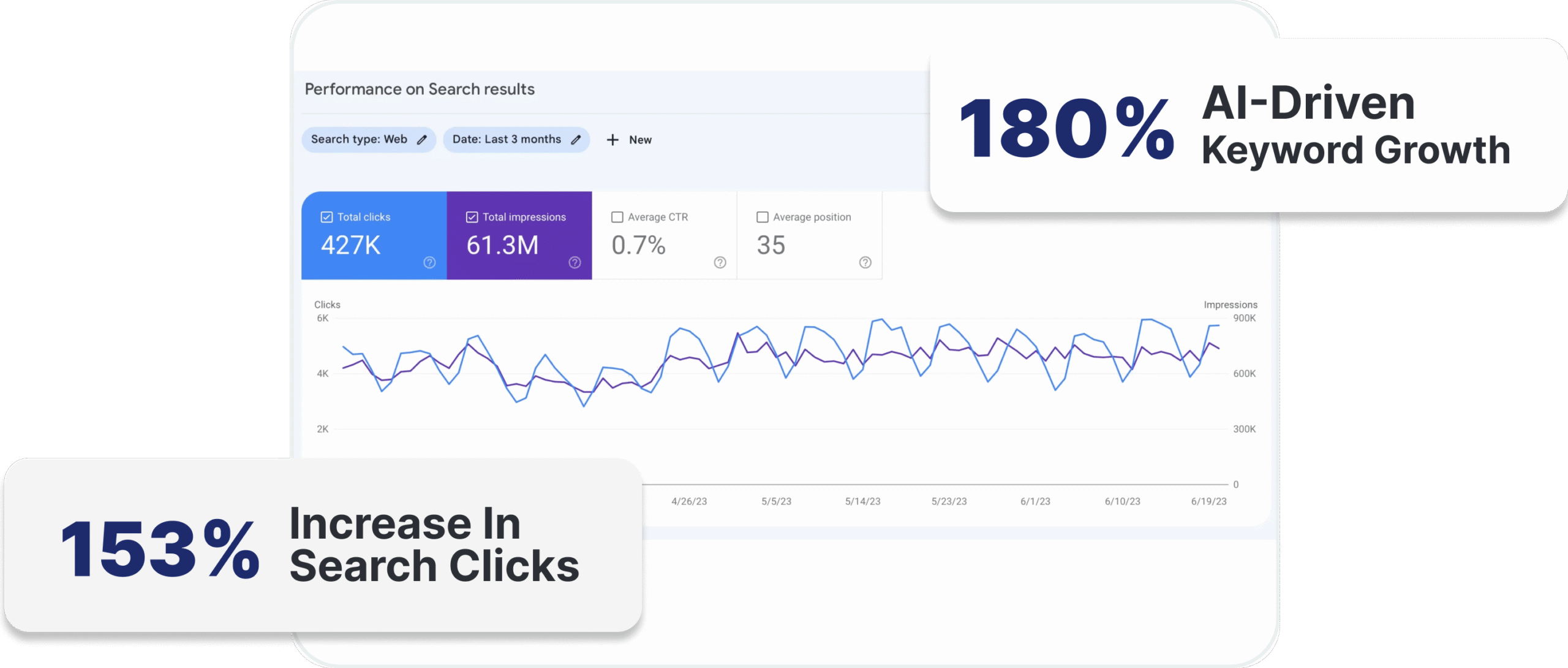Screen dimensions: 1568x668
Task: Click the 0.7% Average CTR value
Action: (638, 245)
